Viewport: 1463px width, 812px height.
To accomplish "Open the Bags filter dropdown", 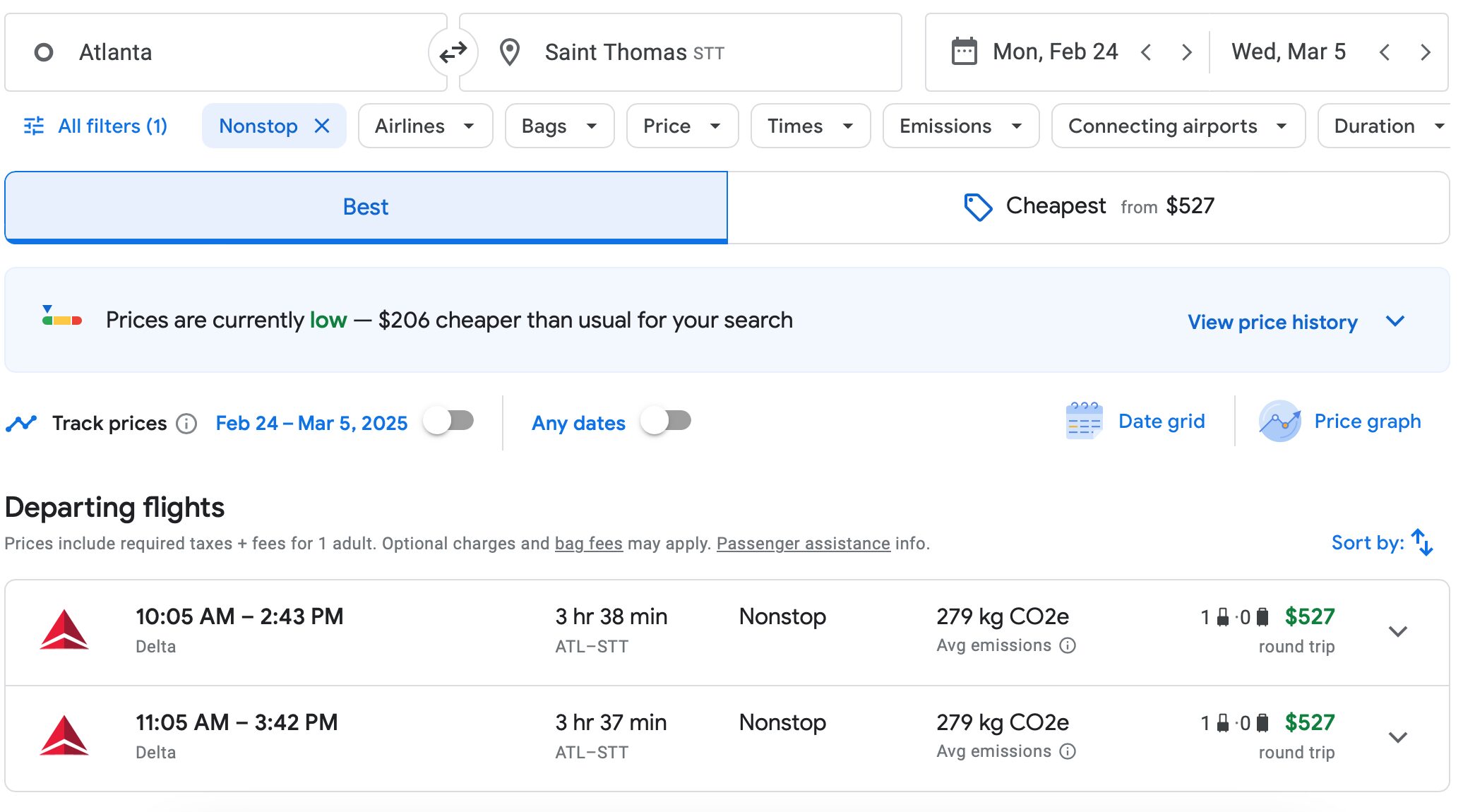I will click(559, 126).
